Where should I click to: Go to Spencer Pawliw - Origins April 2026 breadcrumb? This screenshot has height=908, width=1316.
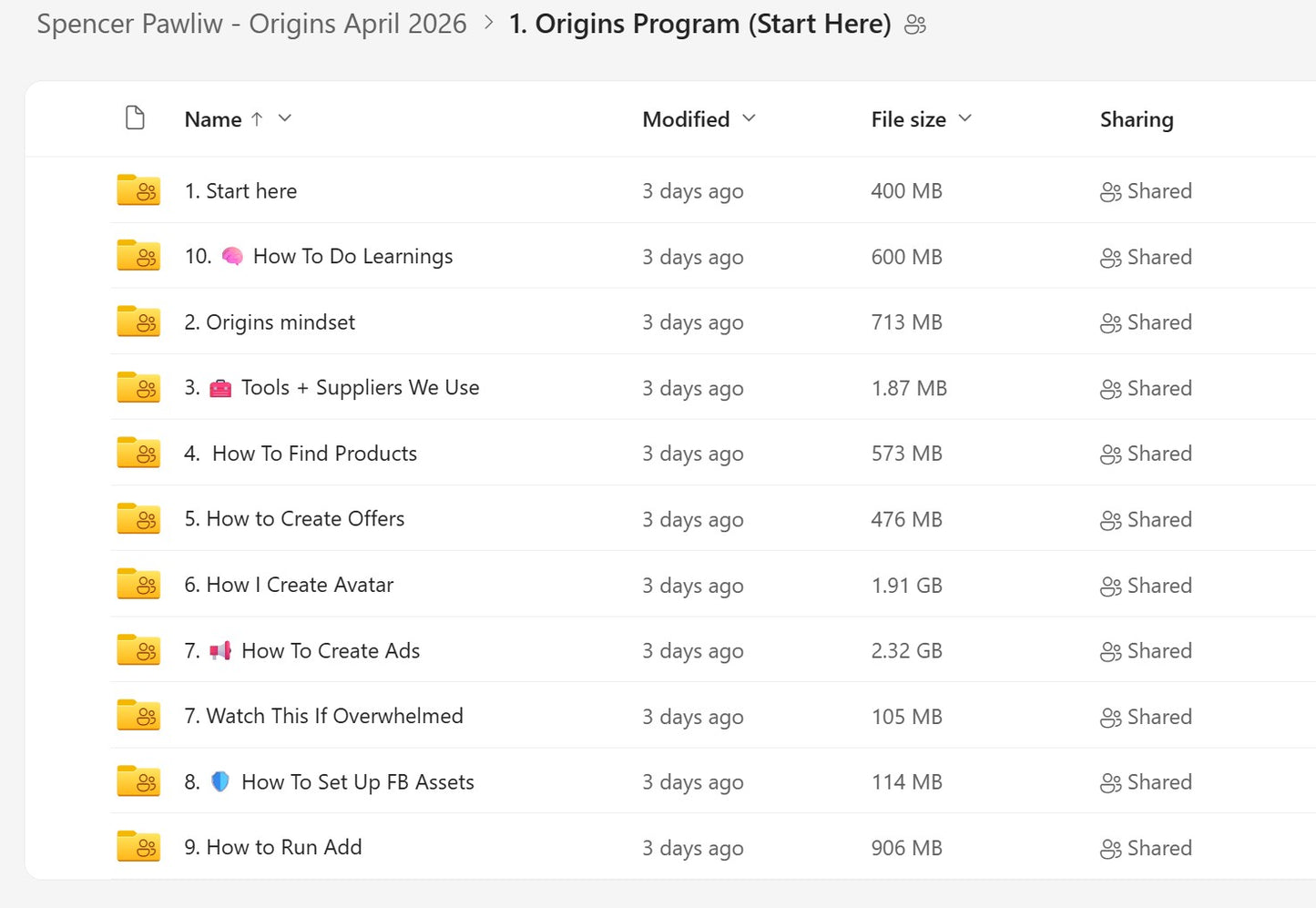(x=251, y=24)
